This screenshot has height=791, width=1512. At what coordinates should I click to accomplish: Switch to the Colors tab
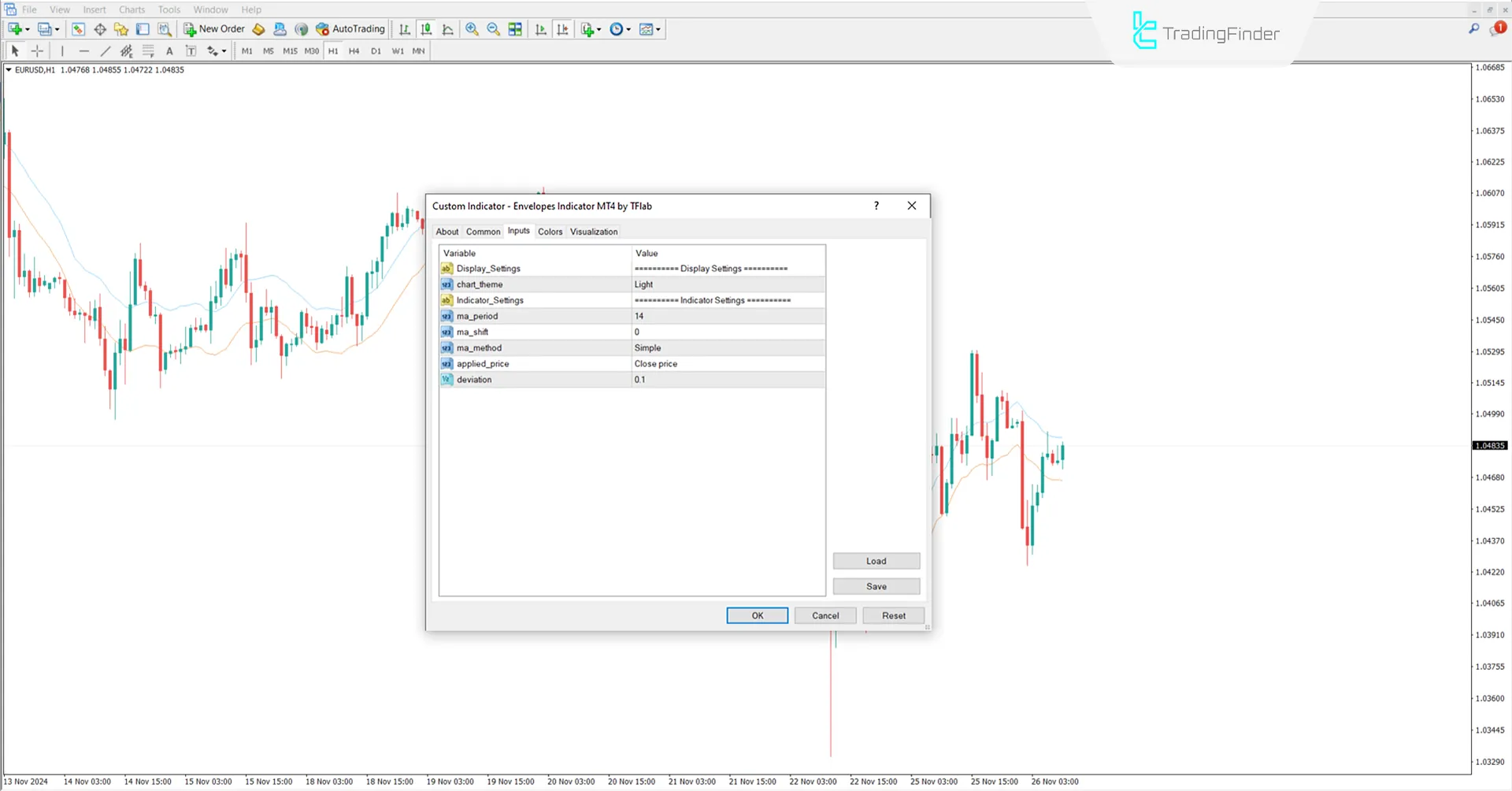[x=550, y=231]
